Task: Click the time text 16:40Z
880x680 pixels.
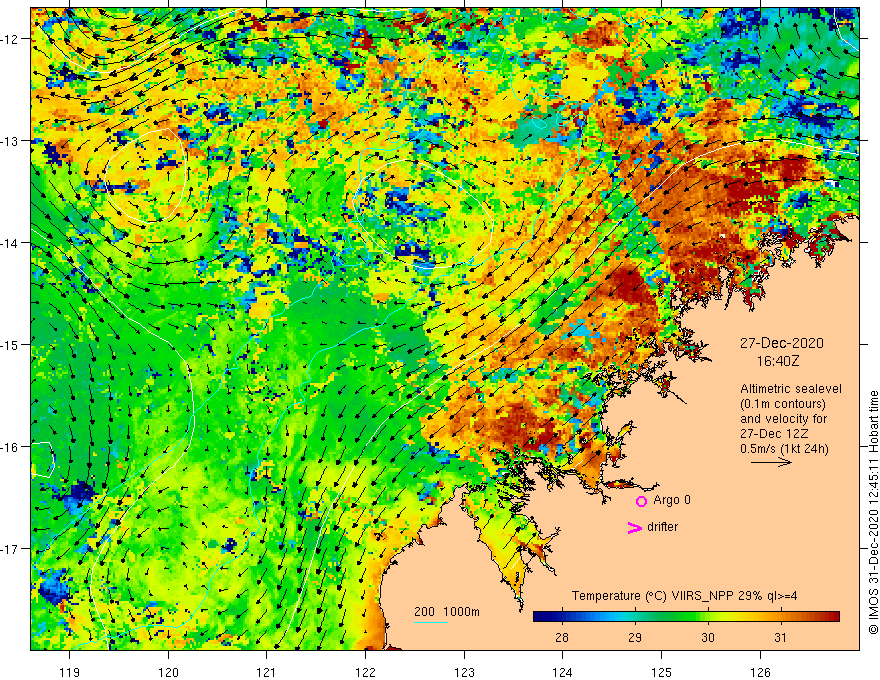Action: tap(777, 361)
